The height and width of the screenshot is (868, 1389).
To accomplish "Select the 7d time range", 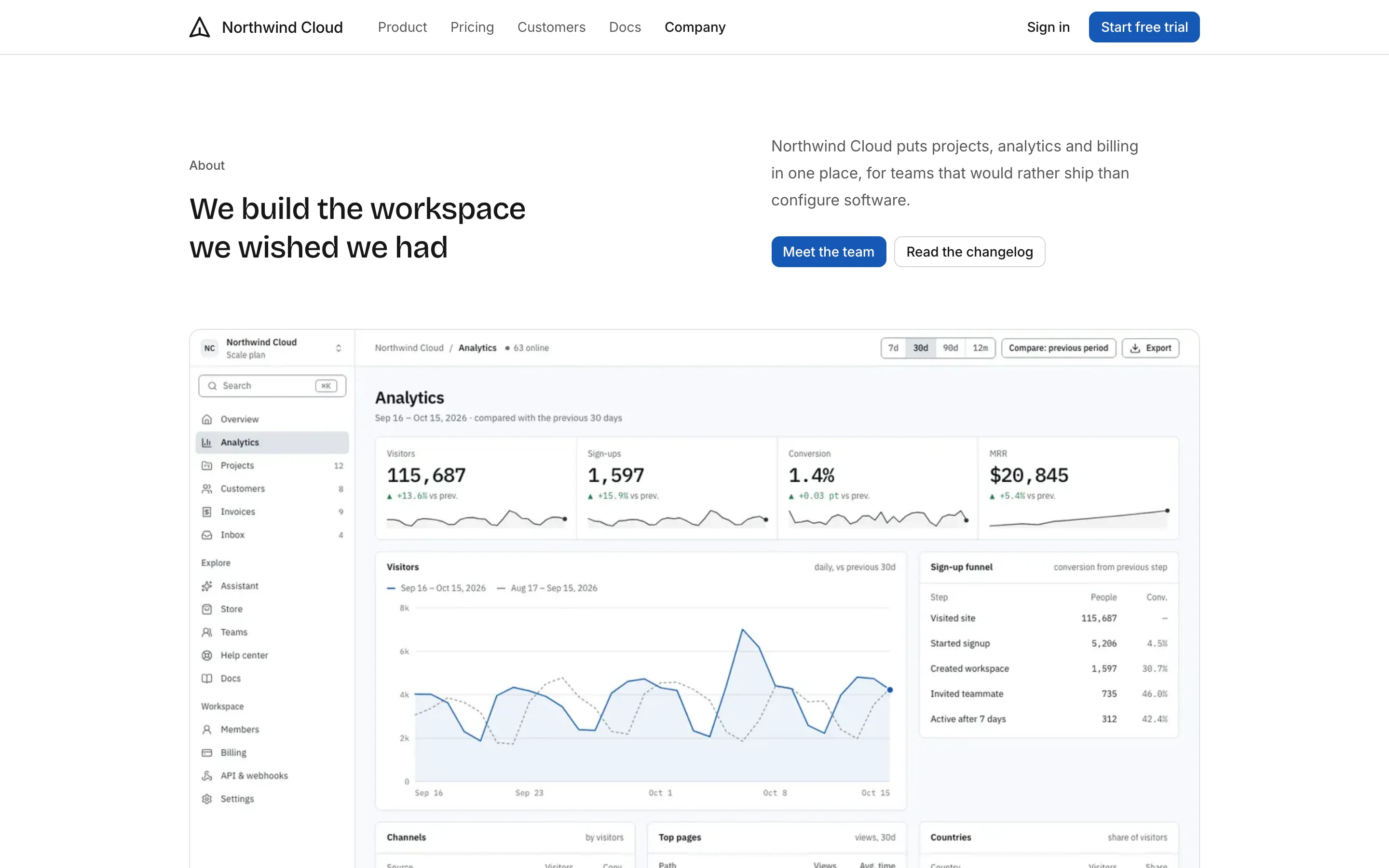I will tap(893, 348).
